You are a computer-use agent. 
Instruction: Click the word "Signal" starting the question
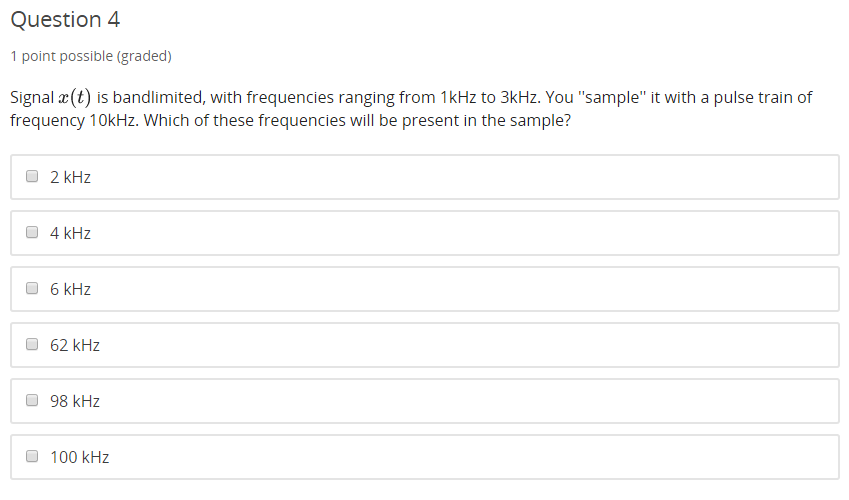(x=32, y=98)
